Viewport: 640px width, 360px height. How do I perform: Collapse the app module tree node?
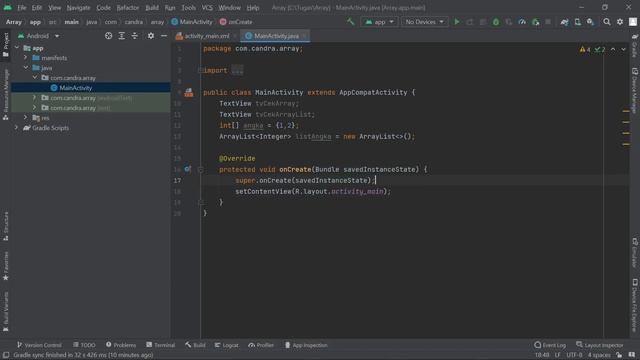(x=17, y=48)
